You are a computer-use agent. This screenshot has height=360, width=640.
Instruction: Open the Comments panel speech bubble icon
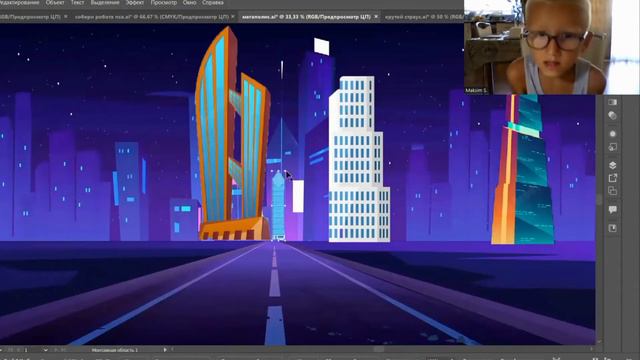click(x=612, y=210)
